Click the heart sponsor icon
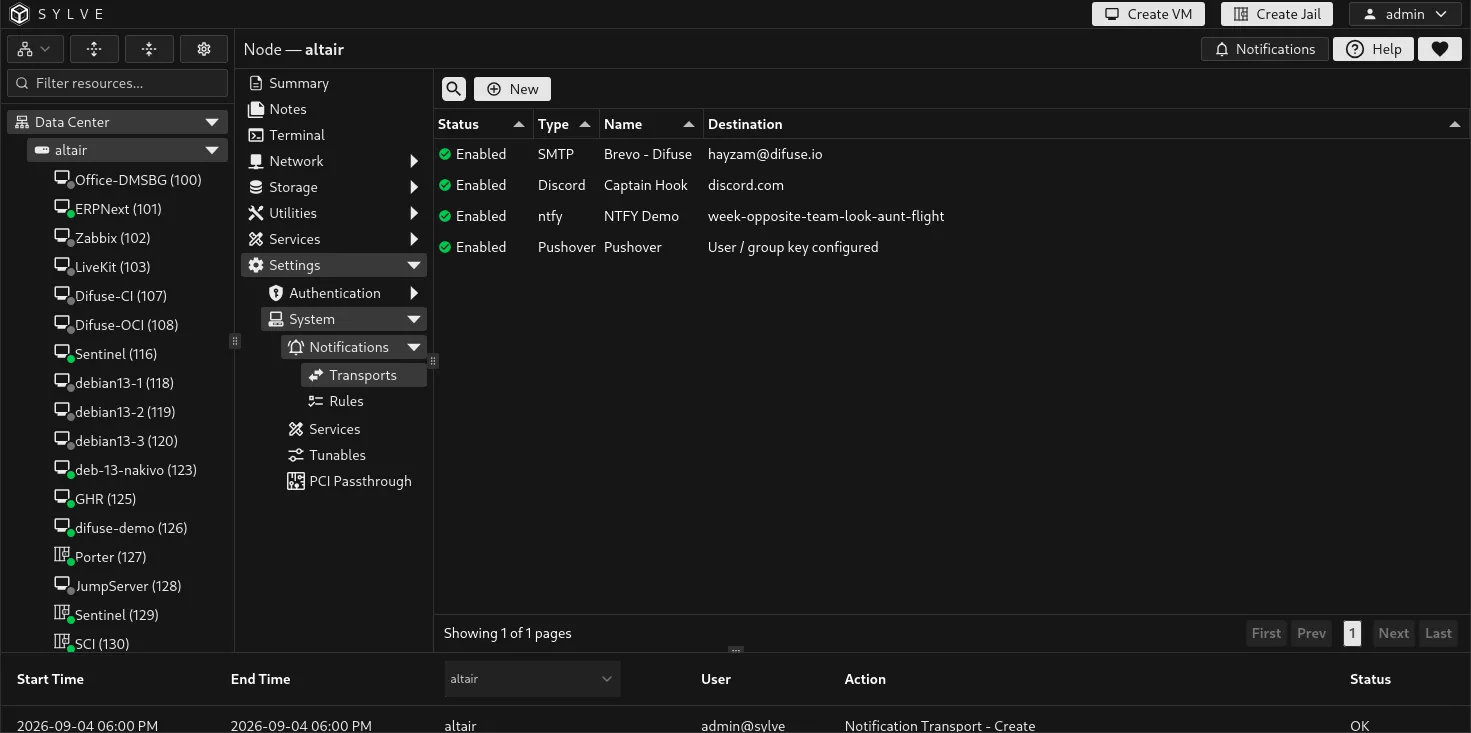The image size is (1471, 733). coord(1440,49)
